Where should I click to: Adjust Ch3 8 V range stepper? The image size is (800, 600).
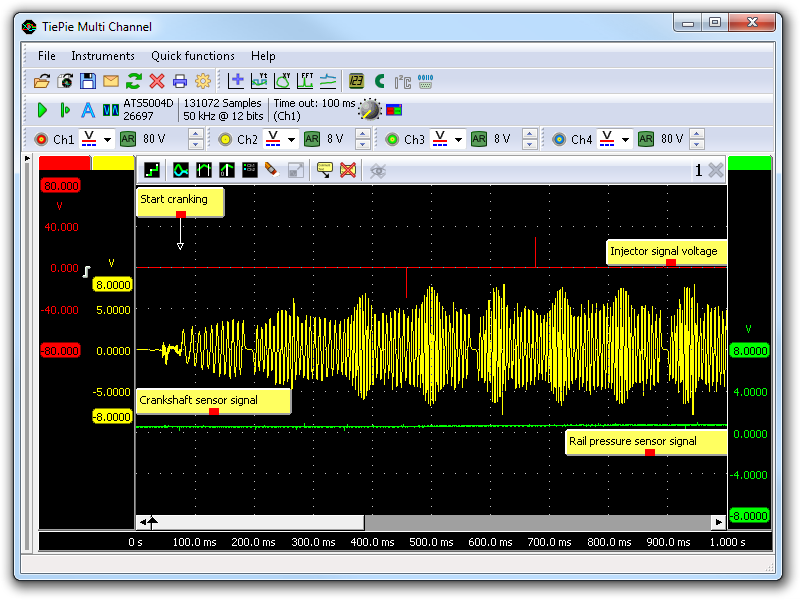pos(530,139)
